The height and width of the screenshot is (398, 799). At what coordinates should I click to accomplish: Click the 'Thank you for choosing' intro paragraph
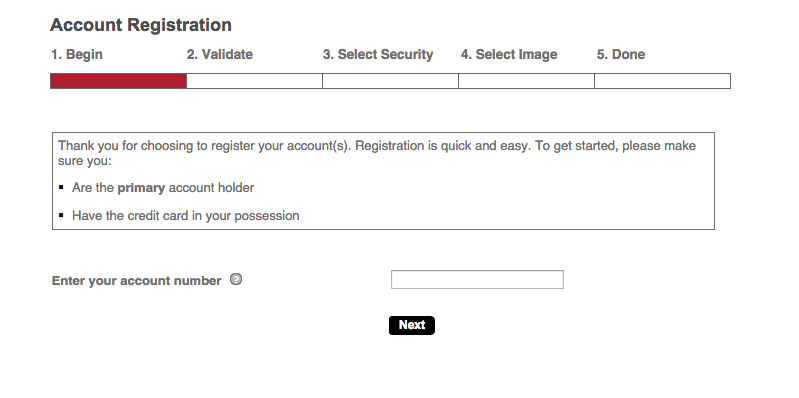(x=377, y=153)
